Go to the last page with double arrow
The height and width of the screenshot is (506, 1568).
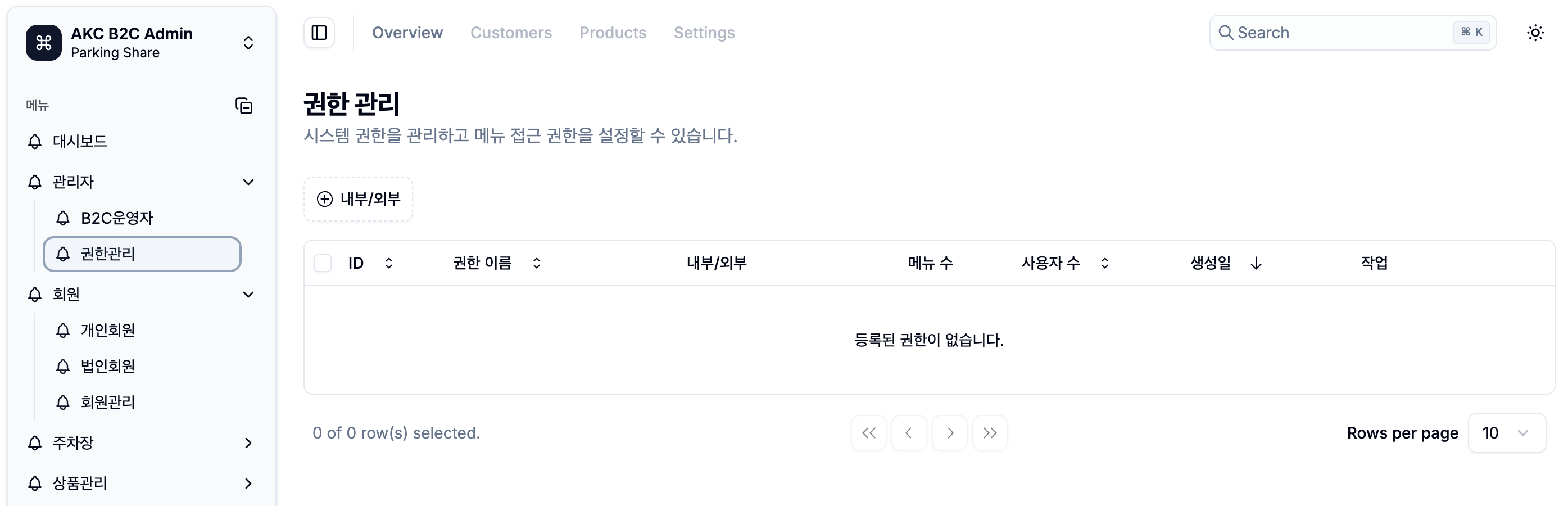click(x=990, y=433)
